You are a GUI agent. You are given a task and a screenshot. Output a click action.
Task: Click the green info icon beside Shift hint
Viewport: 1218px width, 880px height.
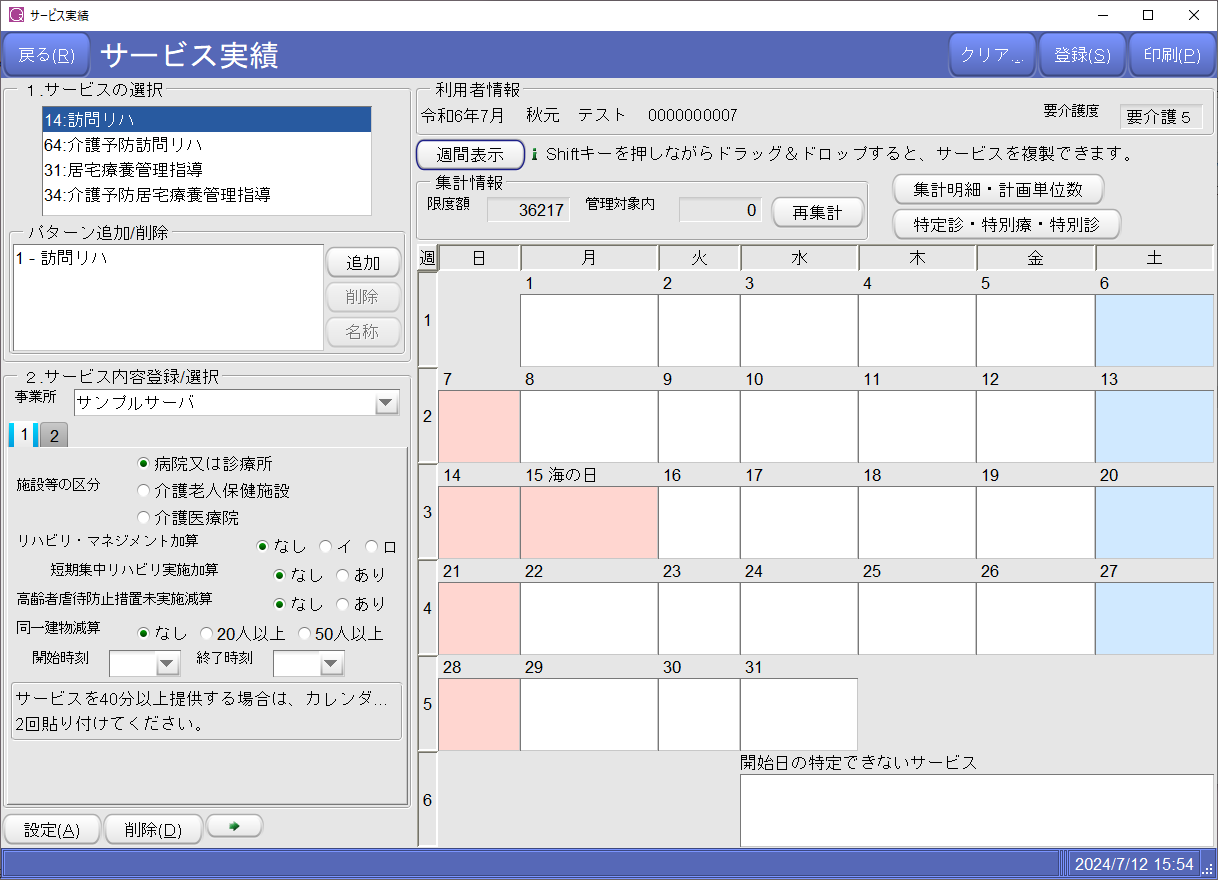coord(534,155)
